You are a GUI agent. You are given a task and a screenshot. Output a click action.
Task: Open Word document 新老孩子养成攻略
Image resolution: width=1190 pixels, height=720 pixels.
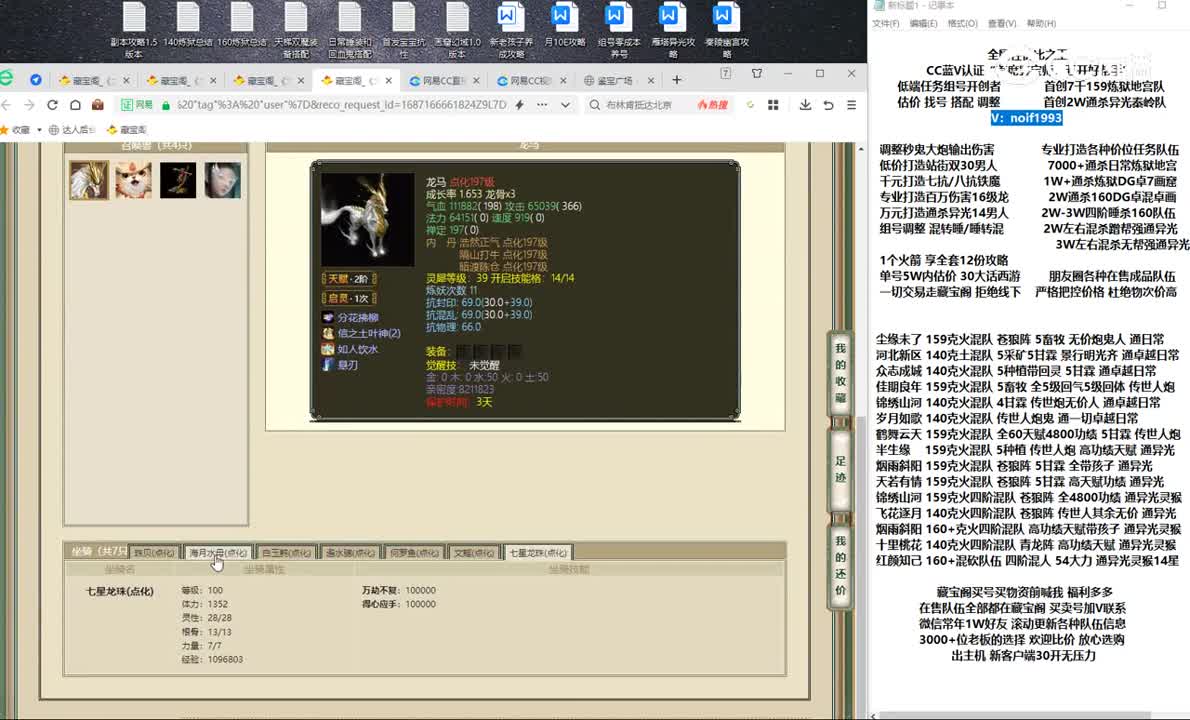[x=512, y=29]
